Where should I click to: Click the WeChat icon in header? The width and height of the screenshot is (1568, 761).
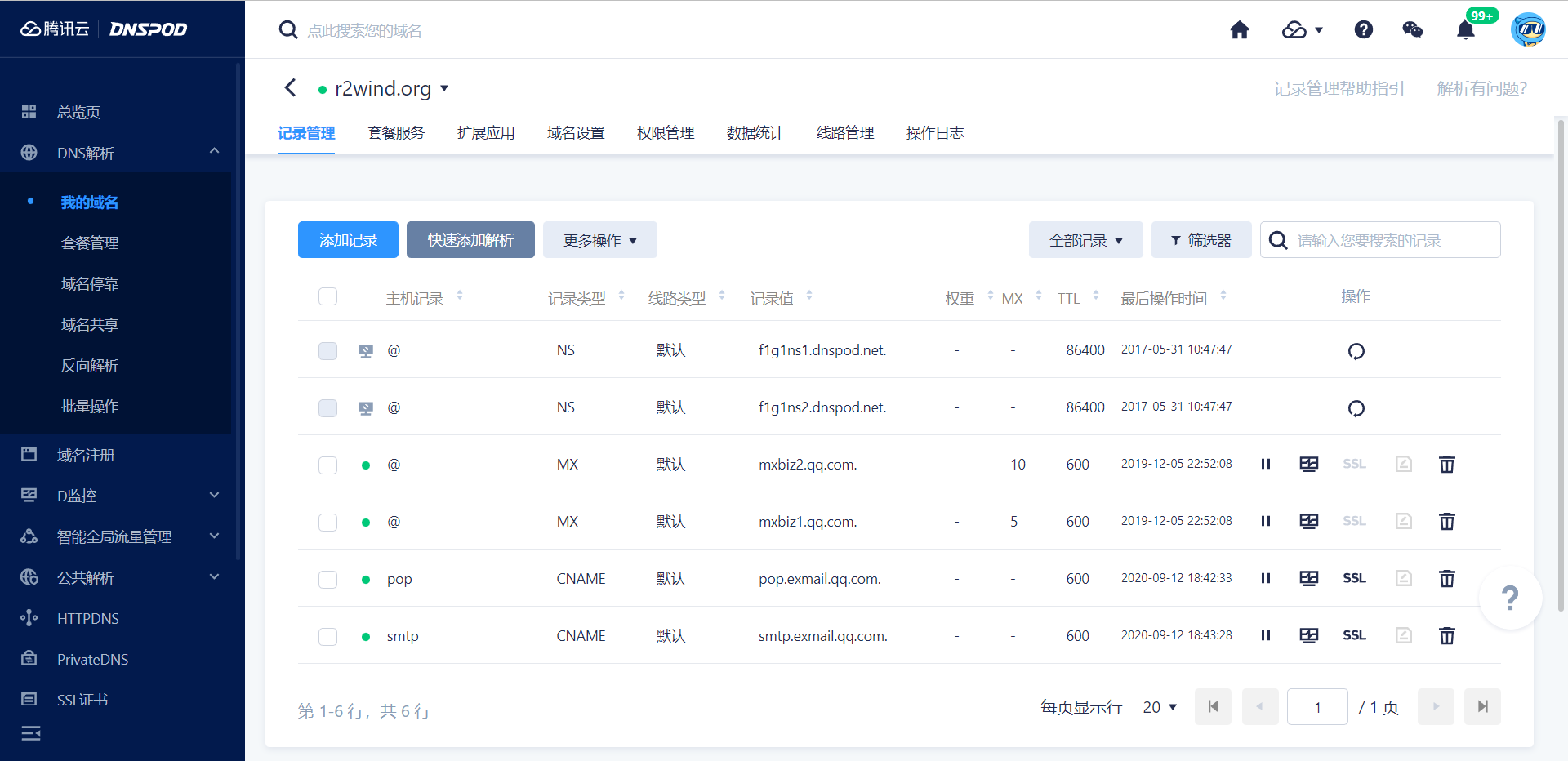pyautogui.click(x=1412, y=30)
